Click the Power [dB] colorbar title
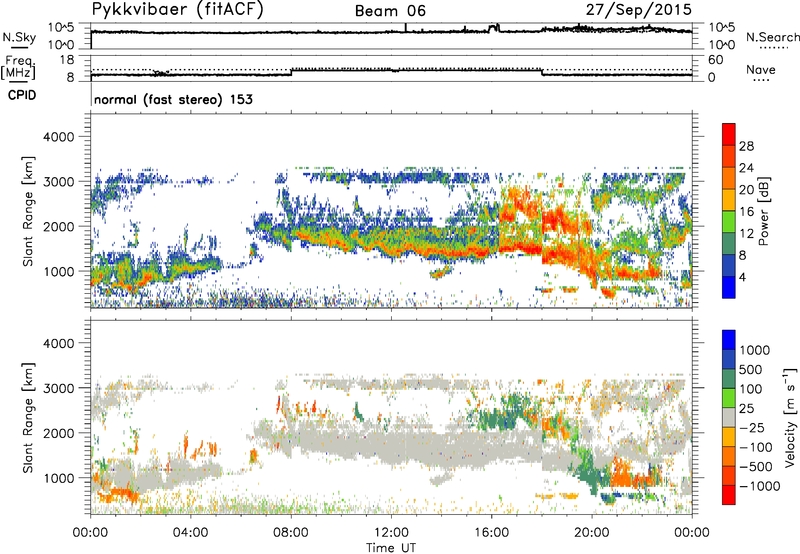Viewport: 800px width, 554px height. pyautogui.click(x=763, y=211)
